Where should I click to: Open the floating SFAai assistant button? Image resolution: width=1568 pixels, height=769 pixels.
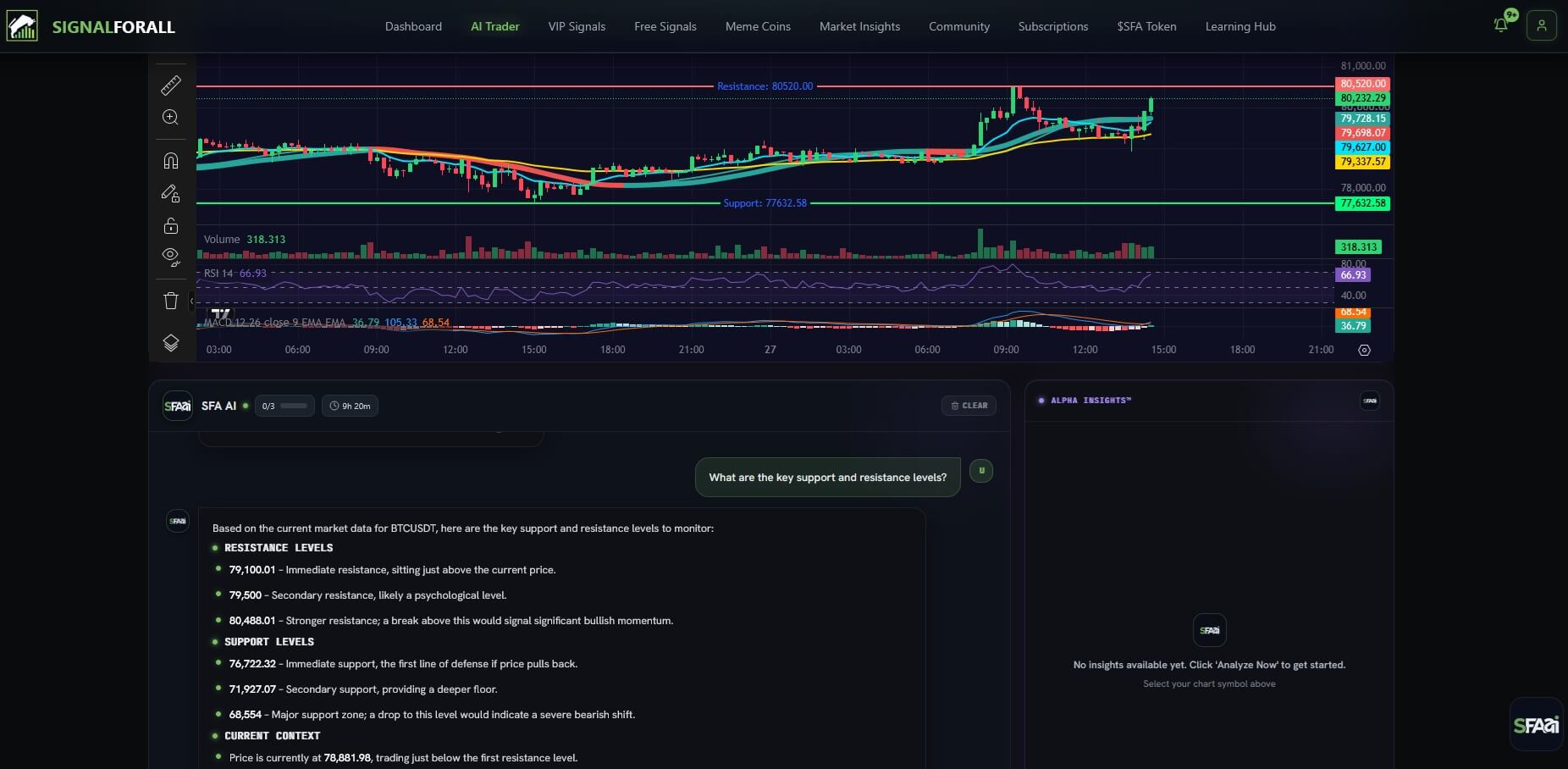click(1536, 725)
